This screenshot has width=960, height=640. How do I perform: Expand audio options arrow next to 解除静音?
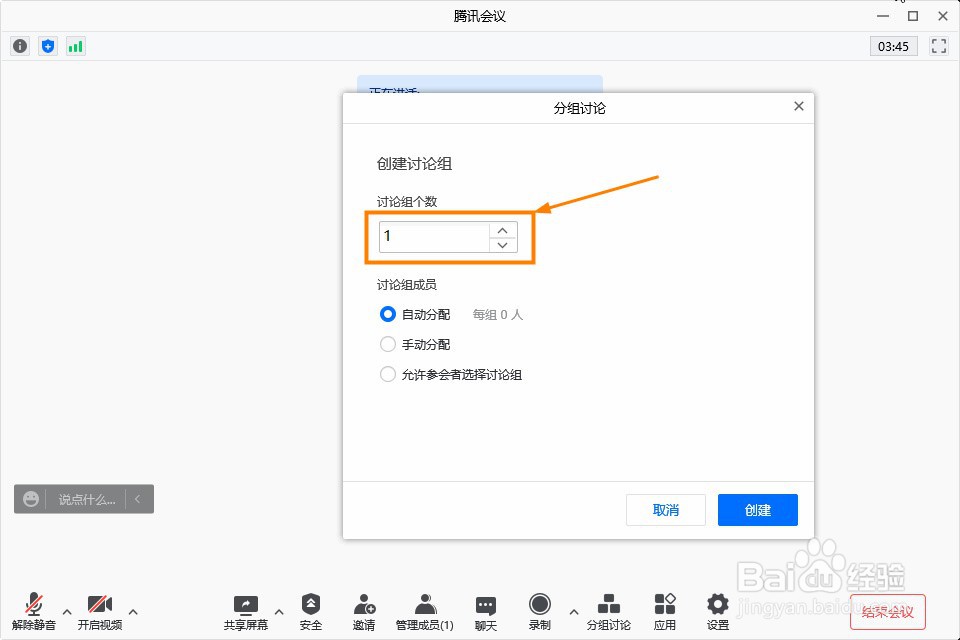click(x=67, y=611)
